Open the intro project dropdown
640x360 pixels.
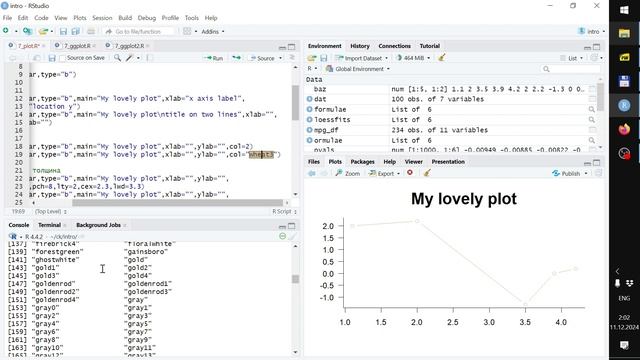(591, 31)
